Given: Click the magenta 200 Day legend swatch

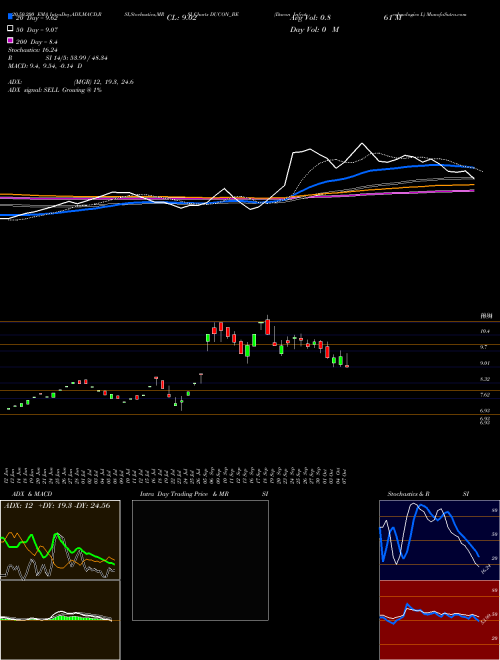Looking at the screenshot, I should coord(10,41).
